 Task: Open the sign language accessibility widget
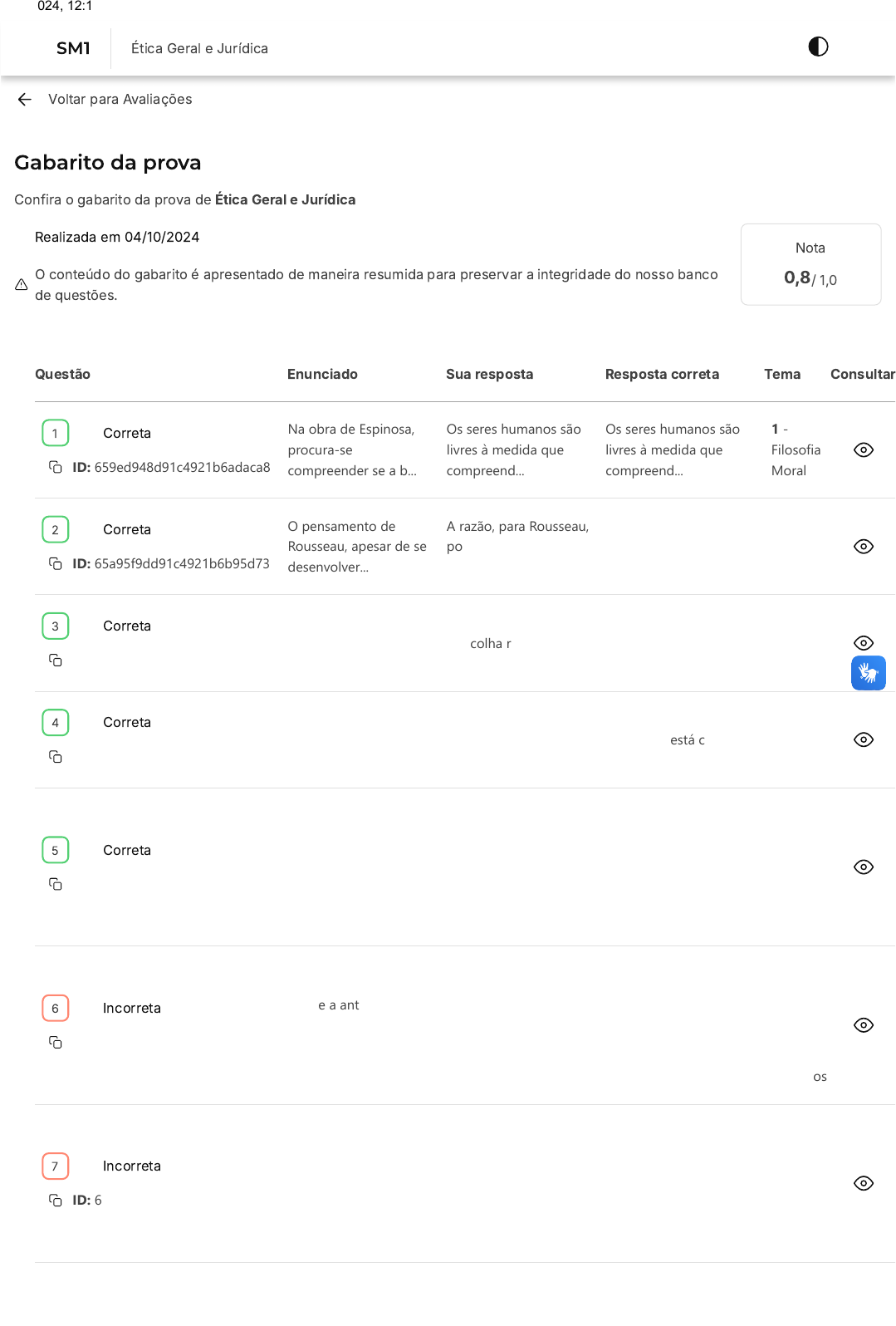pos(868,673)
